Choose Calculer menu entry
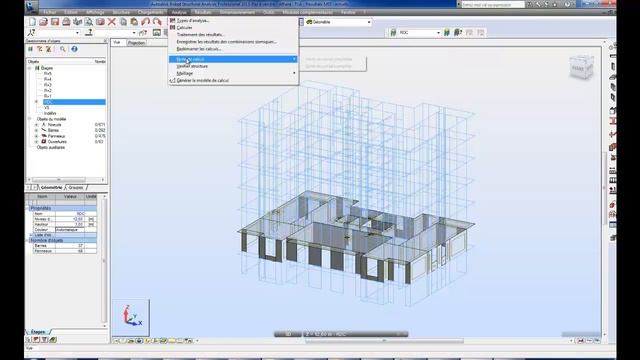Screen dimensions: 640x360 (184, 27)
